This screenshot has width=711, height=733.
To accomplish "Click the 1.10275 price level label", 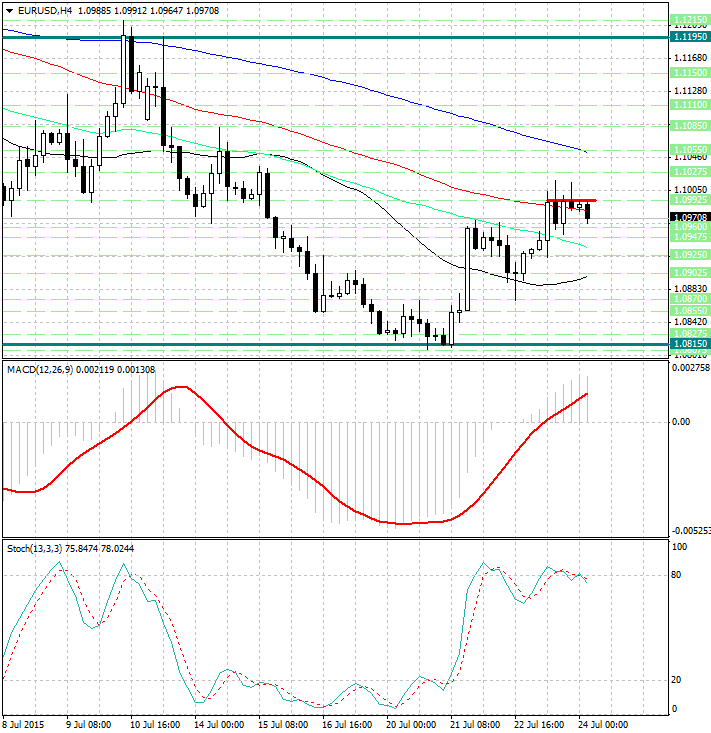I will [690, 172].
